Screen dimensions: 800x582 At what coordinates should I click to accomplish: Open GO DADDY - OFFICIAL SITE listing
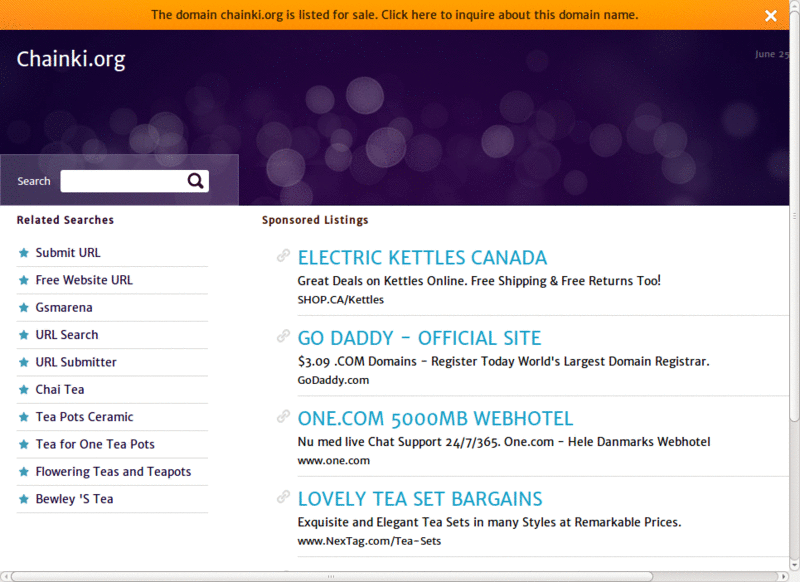[x=419, y=338]
